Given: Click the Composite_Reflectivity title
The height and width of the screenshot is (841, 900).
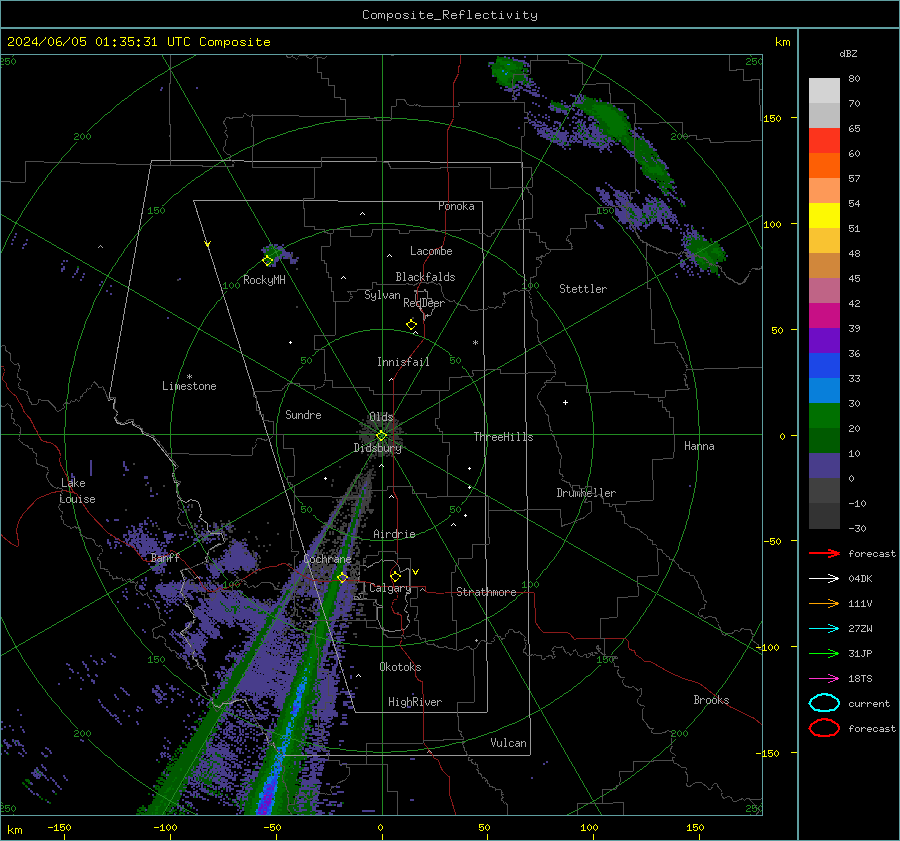Looking at the screenshot, I should [x=449, y=15].
